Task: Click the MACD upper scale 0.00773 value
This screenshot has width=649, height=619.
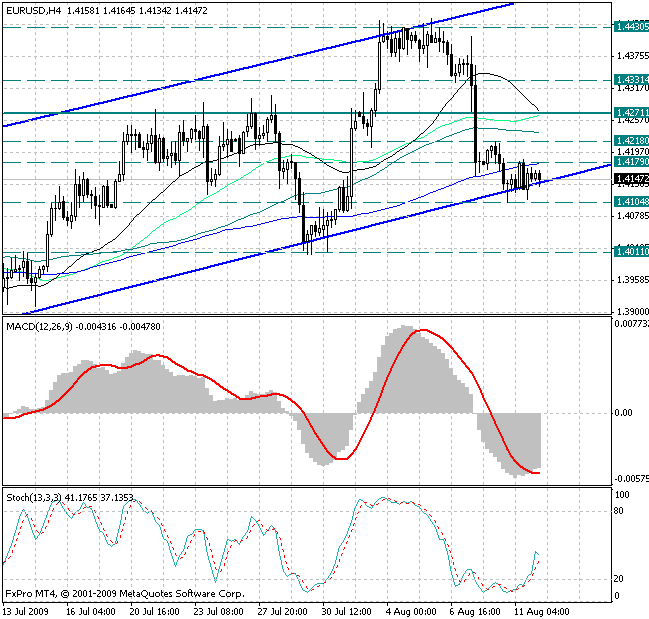Action: click(632, 324)
